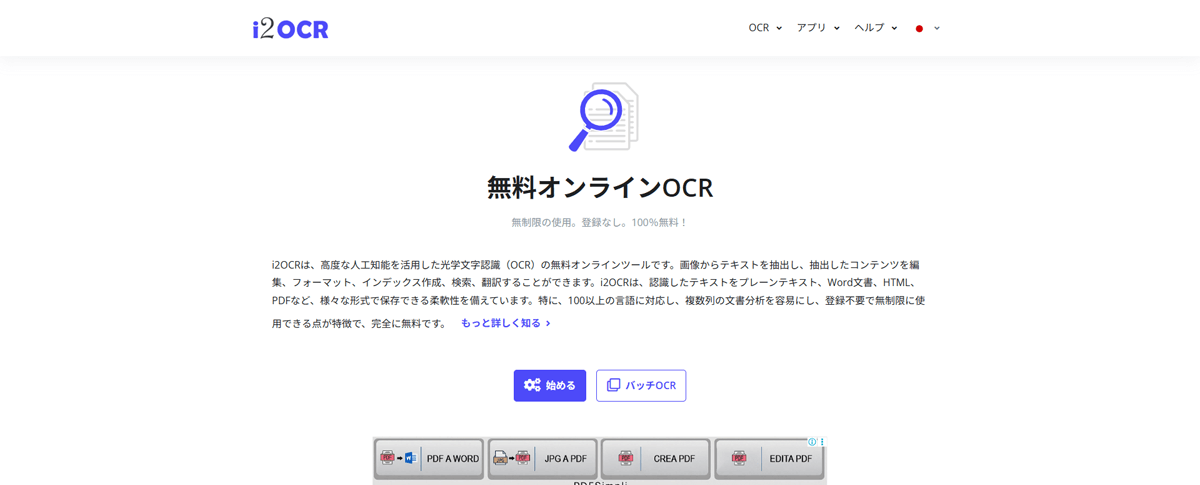This screenshot has height=485, width=1200.
Task: Follow the もっと詳しく知る link
Action: click(x=500, y=323)
